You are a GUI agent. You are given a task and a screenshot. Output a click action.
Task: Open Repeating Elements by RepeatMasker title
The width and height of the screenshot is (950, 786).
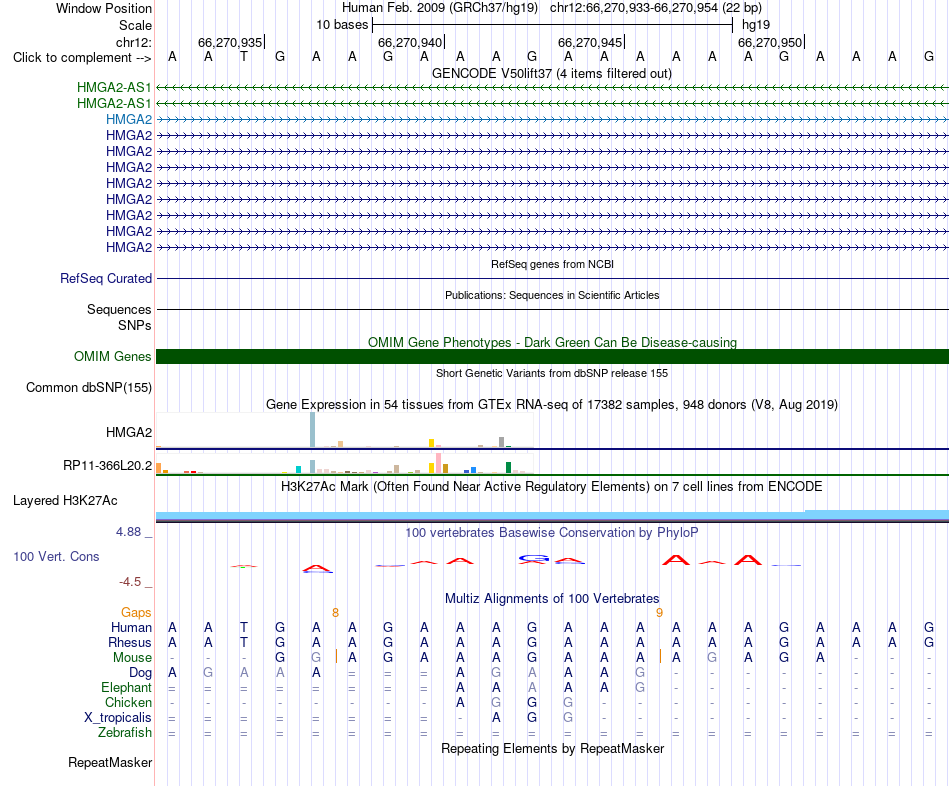click(552, 749)
